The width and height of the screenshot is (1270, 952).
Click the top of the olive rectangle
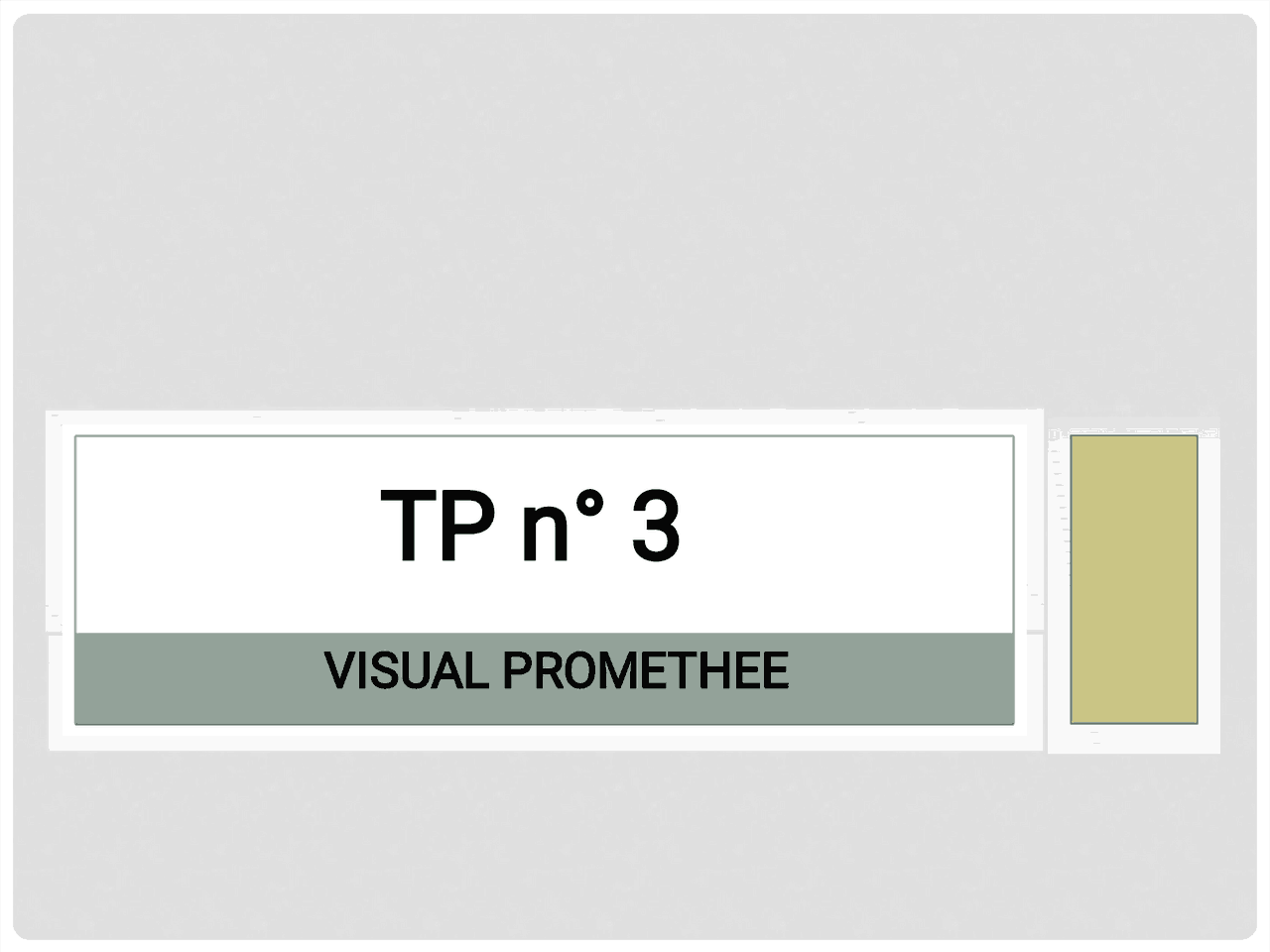1134,446
